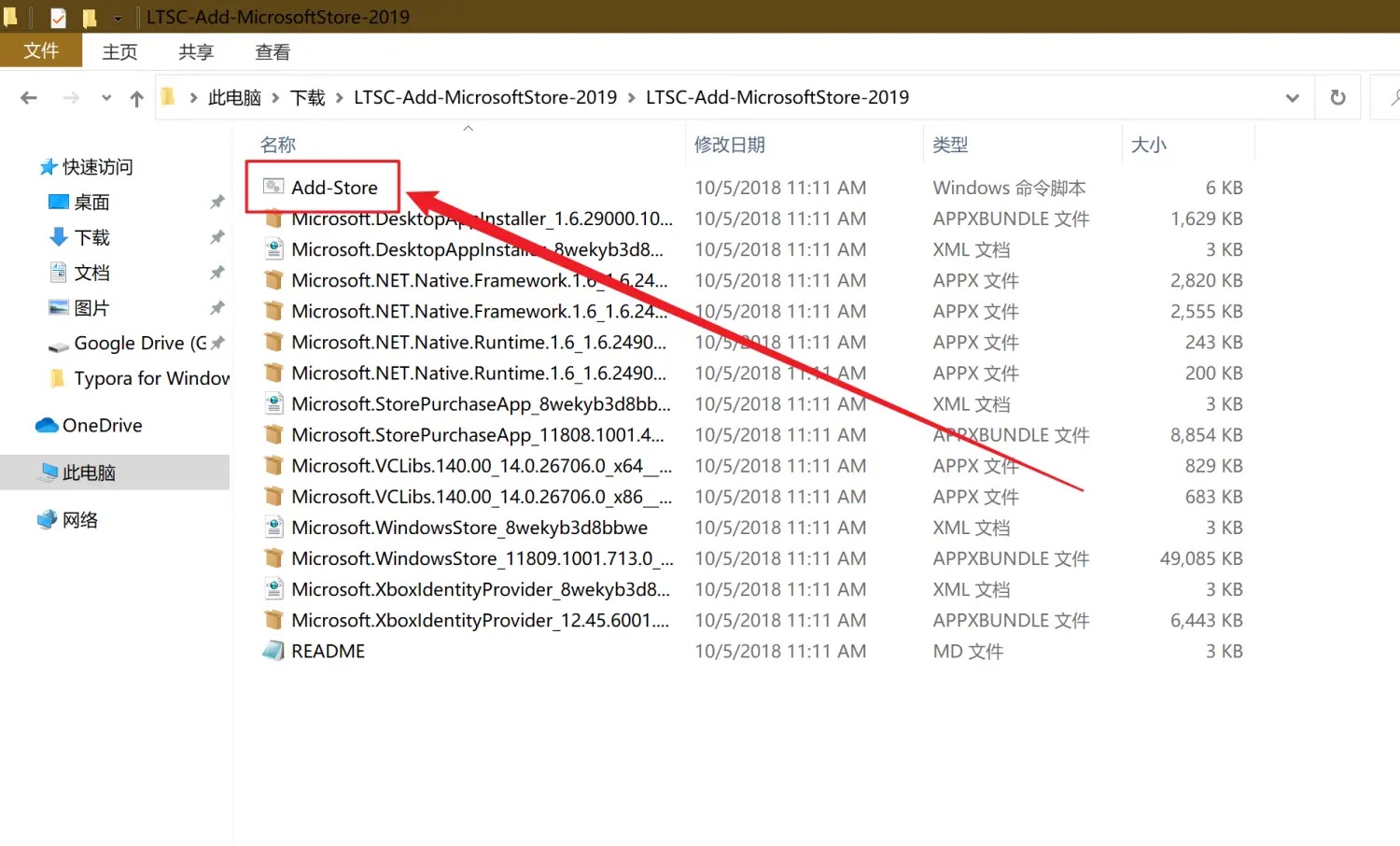
Task: Sort files by 大小 size column
Action: coord(1148,145)
